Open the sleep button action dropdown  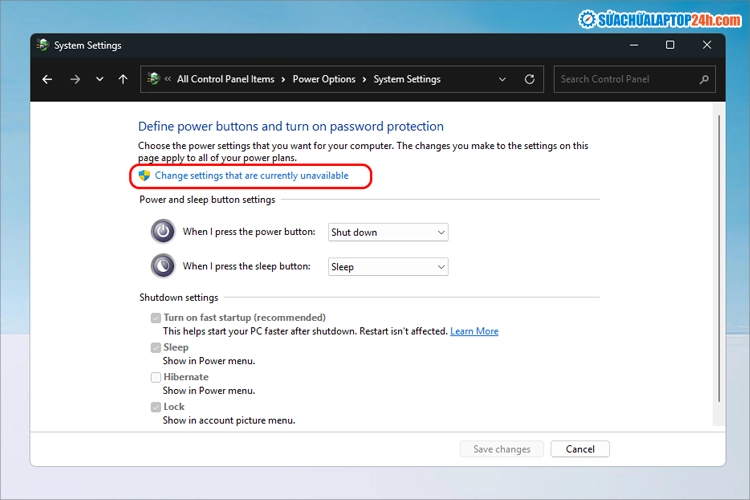tap(388, 267)
